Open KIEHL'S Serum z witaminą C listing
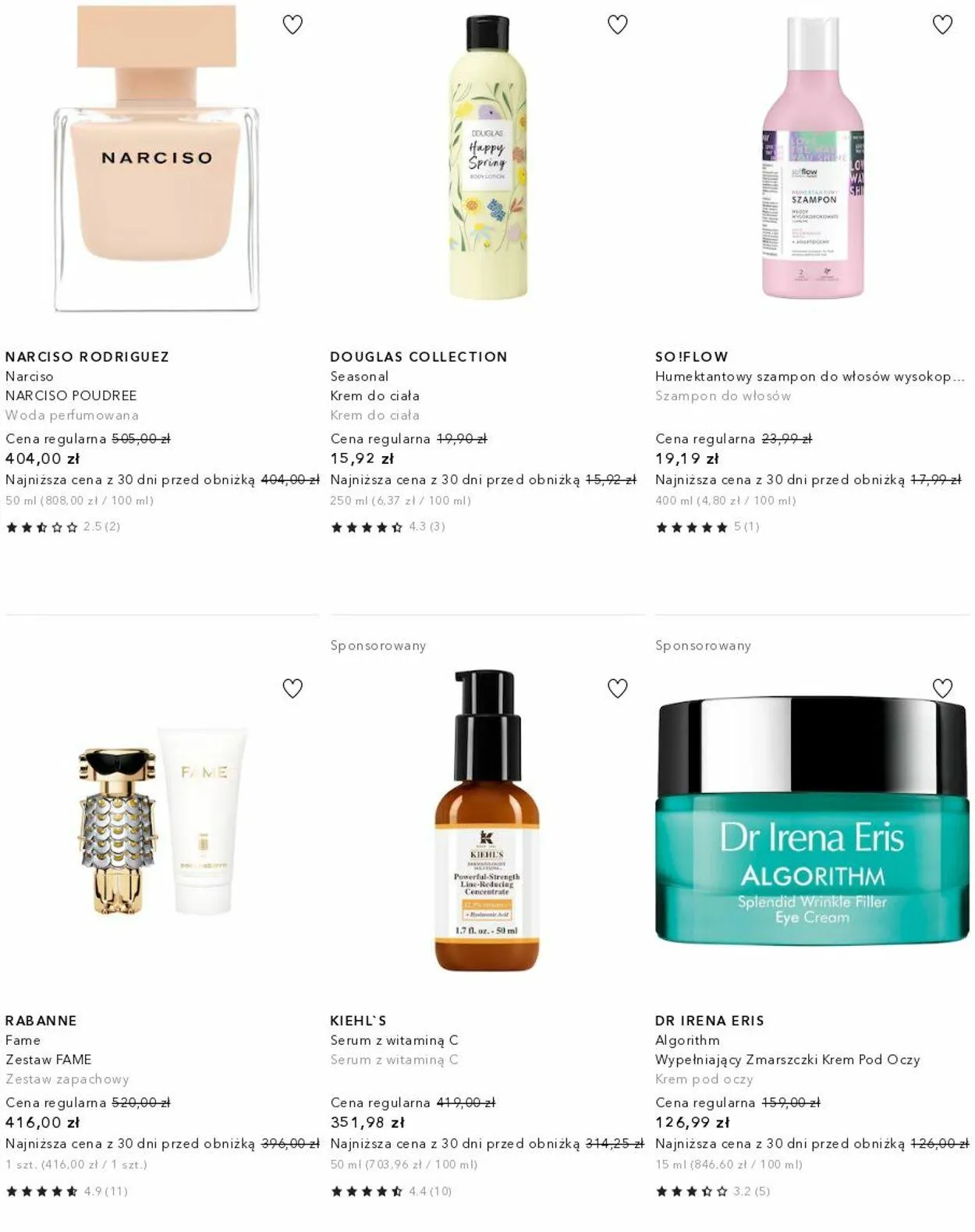Viewport: 975px width, 1232px height. point(394,1040)
